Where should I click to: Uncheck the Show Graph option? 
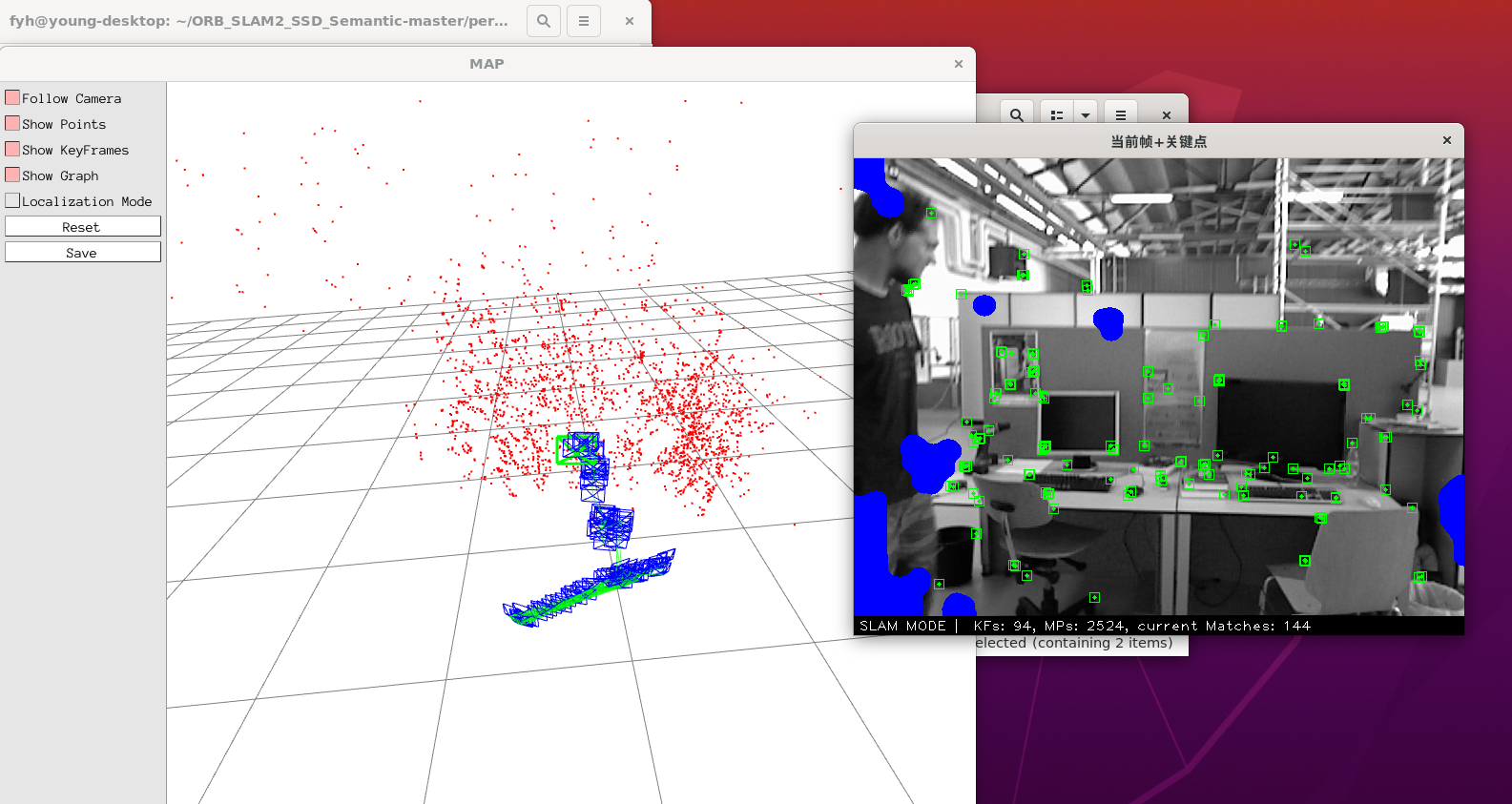[x=12, y=175]
